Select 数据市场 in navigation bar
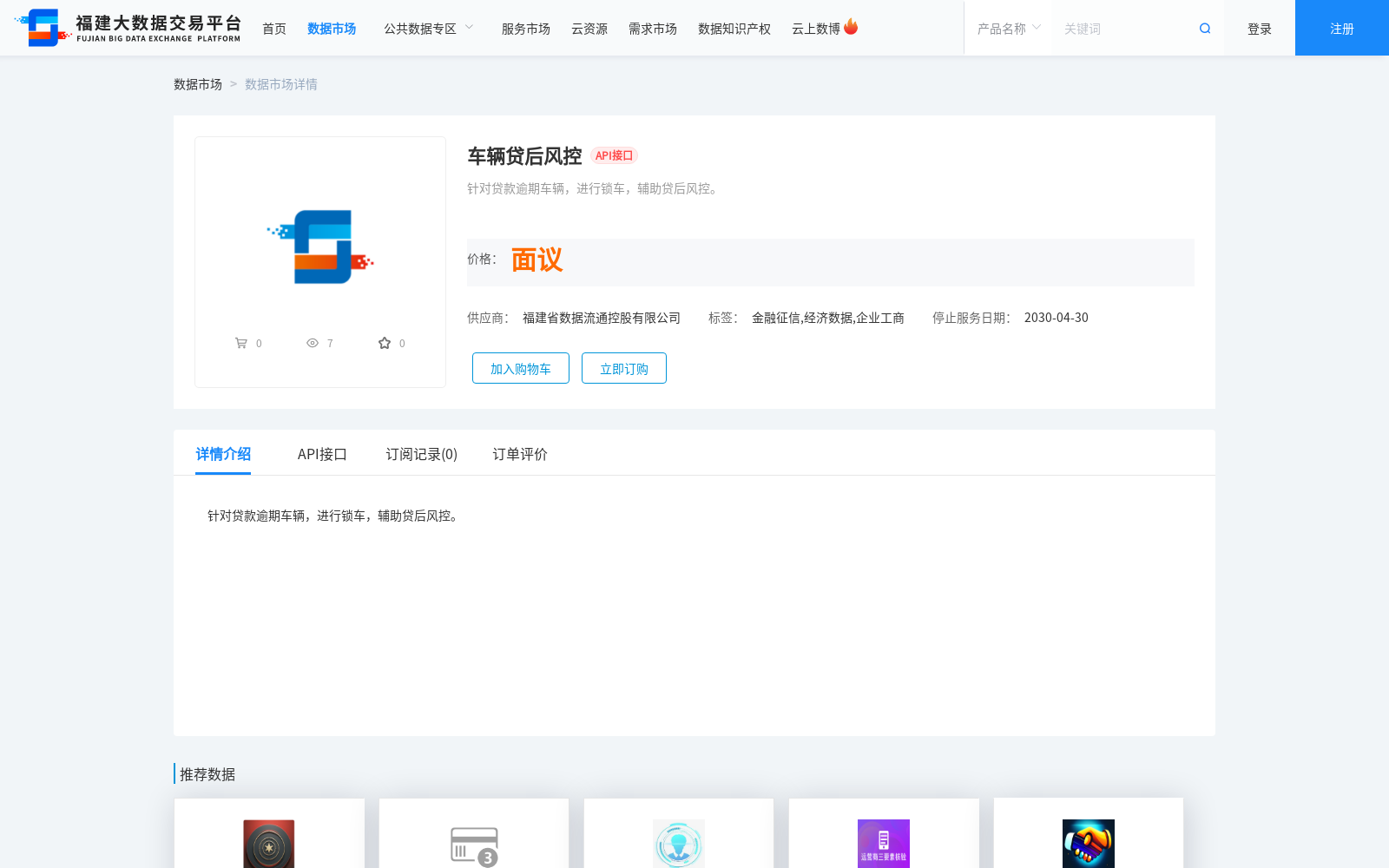Image resolution: width=1389 pixels, height=868 pixels. [332, 29]
